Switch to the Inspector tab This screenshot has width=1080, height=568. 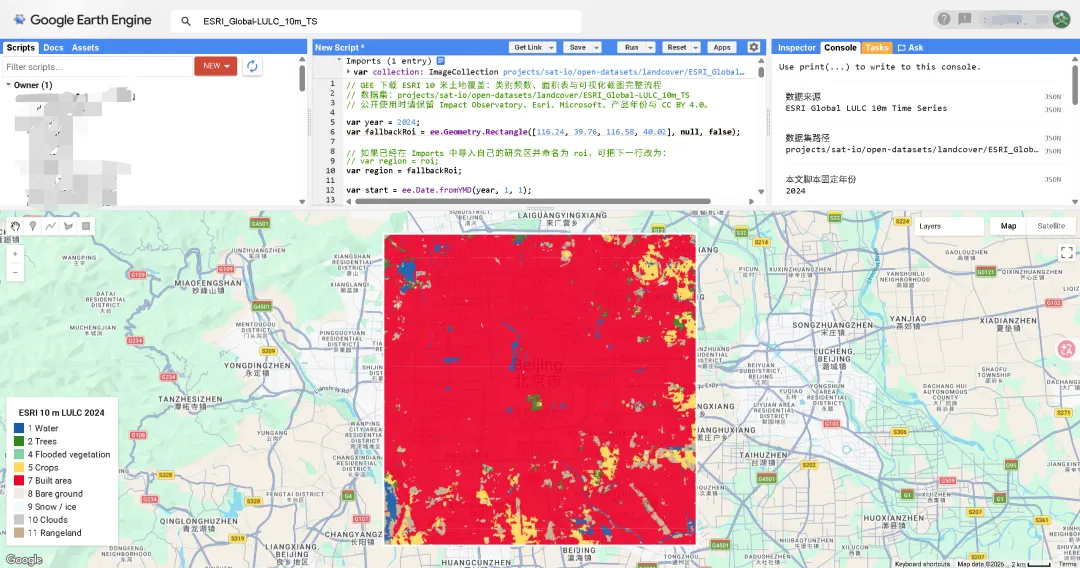coord(796,48)
